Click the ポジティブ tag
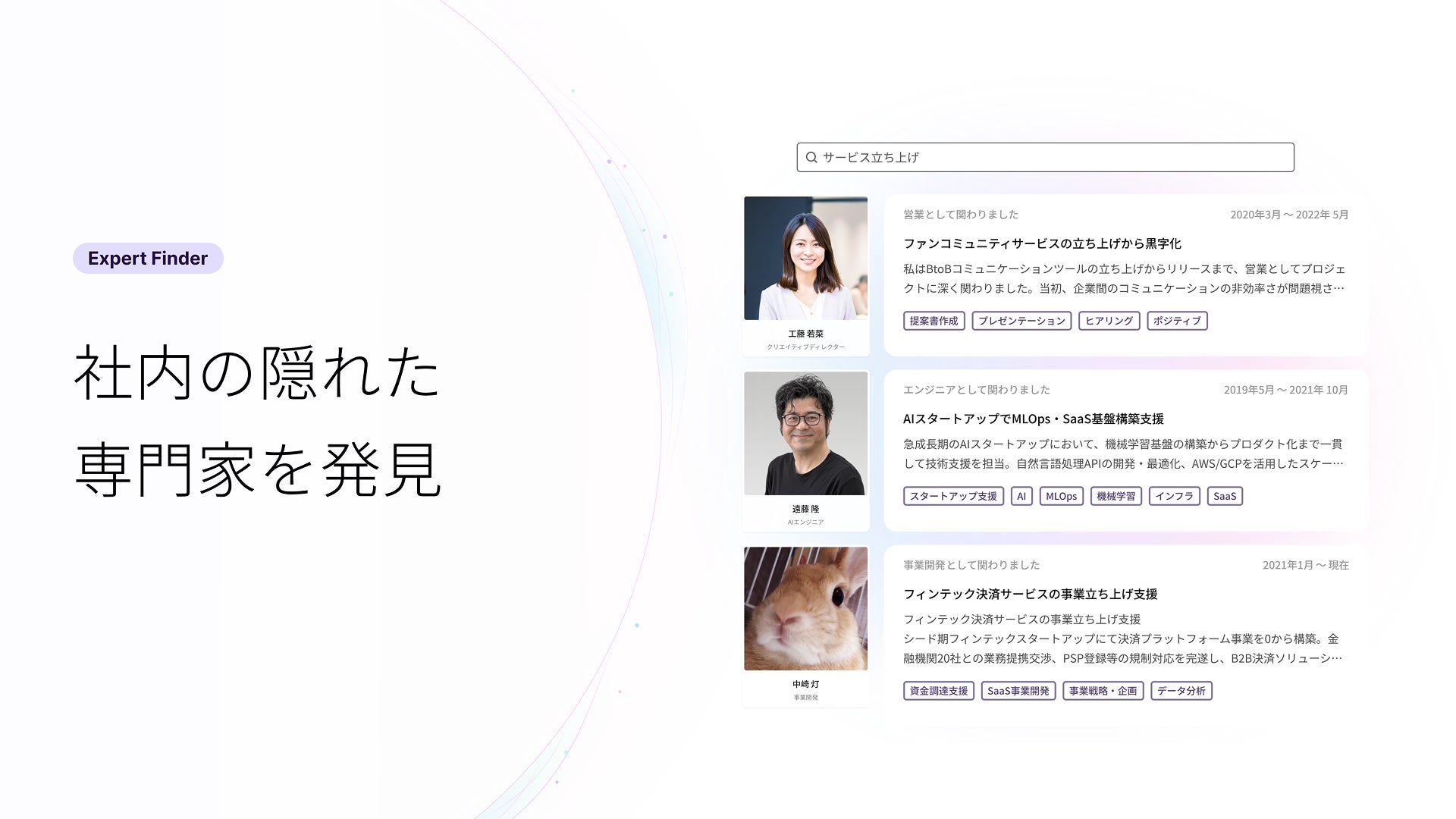Image resolution: width=1456 pixels, height=819 pixels. [x=1177, y=321]
